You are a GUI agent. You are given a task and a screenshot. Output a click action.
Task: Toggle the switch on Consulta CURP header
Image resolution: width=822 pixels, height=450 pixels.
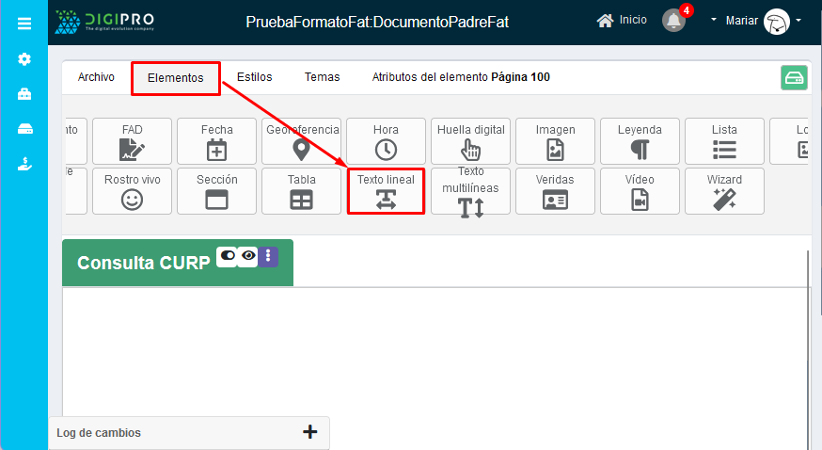coord(227,256)
